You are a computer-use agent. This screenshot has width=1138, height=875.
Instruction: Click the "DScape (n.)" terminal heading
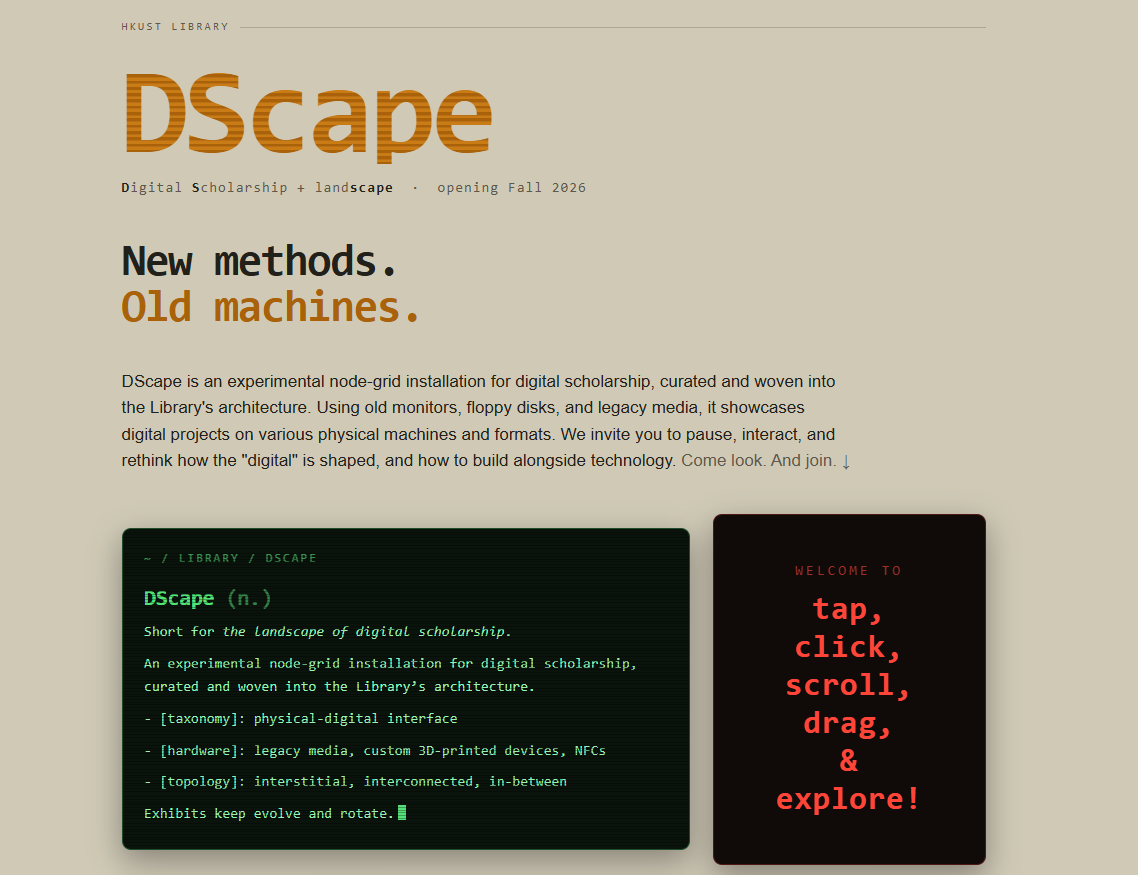208,599
